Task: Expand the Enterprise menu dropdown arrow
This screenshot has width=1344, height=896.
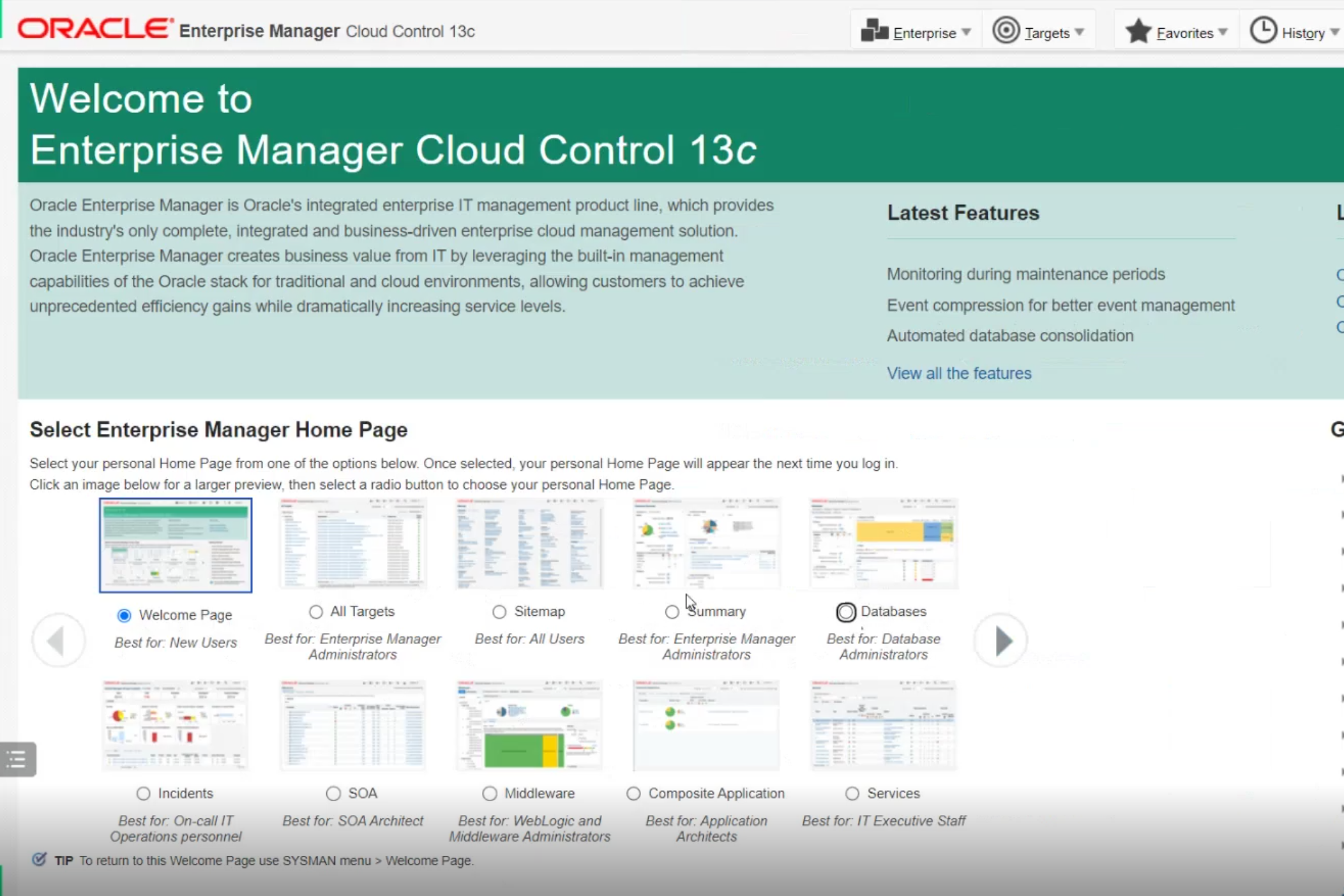Action: tap(966, 32)
